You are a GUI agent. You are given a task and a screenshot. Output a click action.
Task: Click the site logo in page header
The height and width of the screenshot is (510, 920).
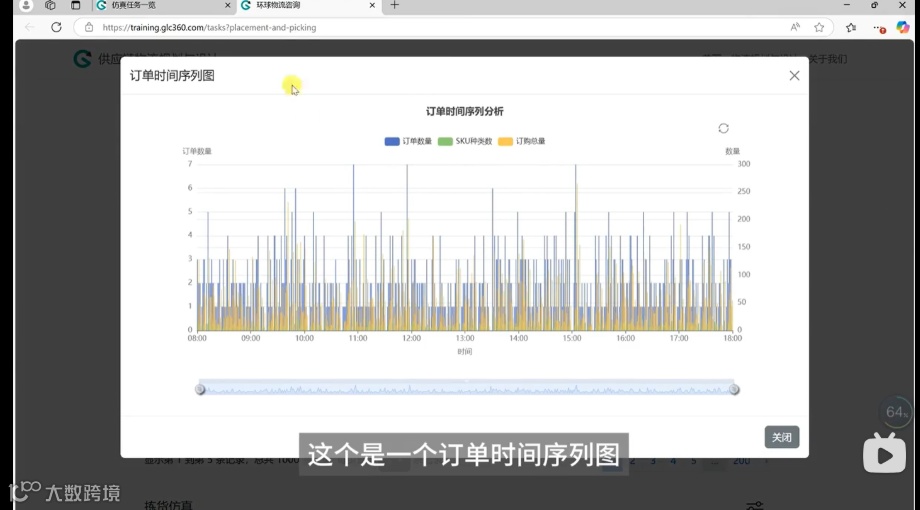tap(82, 59)
